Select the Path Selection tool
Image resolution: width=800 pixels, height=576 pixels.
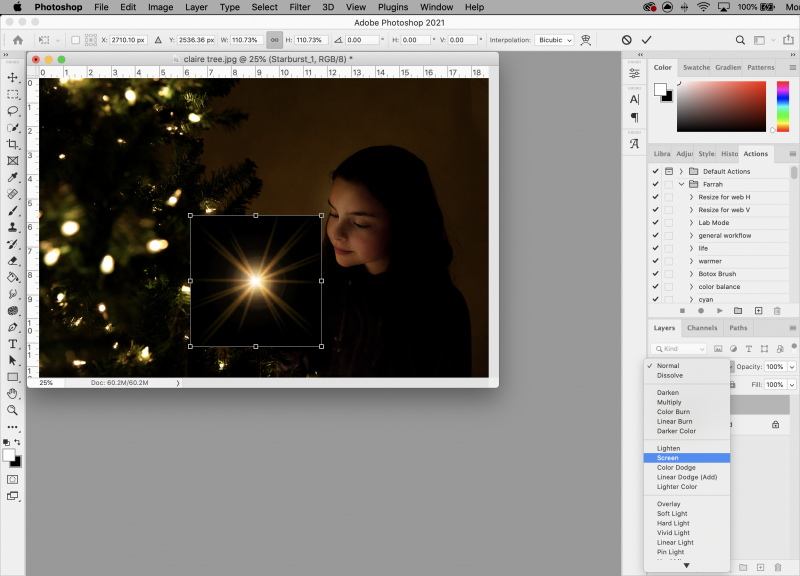(x=12, y=360)
